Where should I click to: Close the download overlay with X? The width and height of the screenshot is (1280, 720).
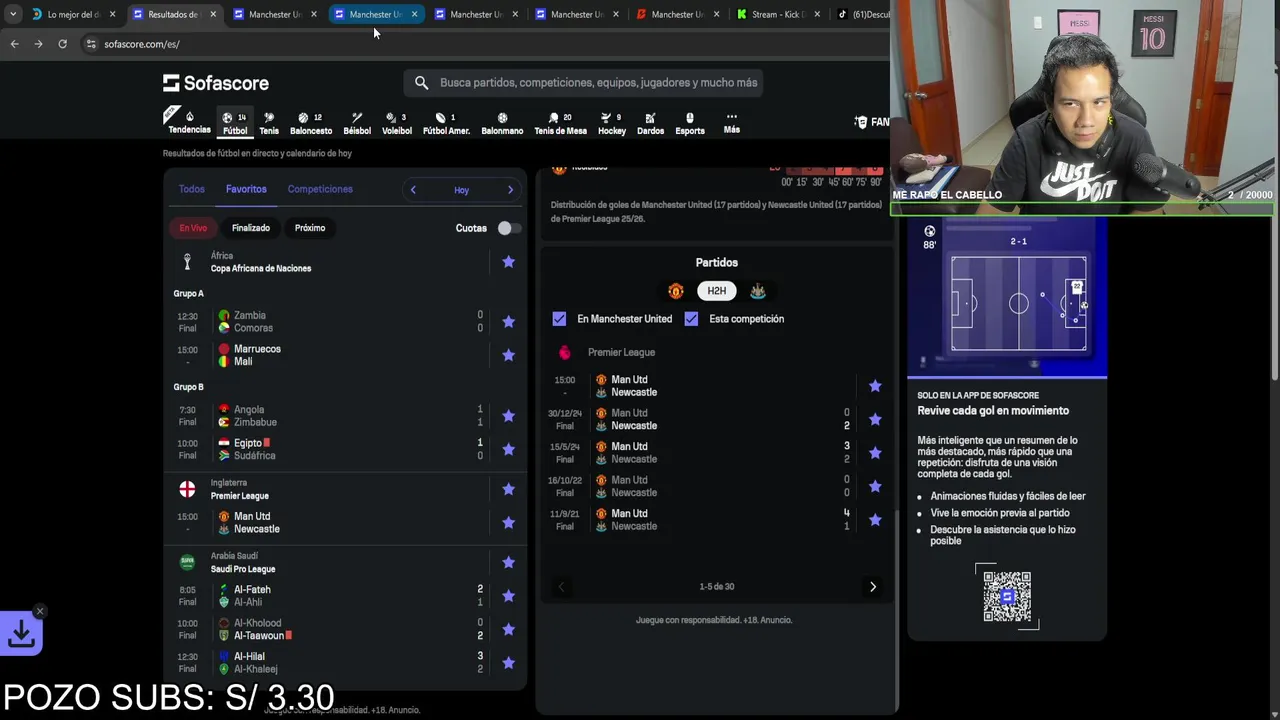pos(40,611)
